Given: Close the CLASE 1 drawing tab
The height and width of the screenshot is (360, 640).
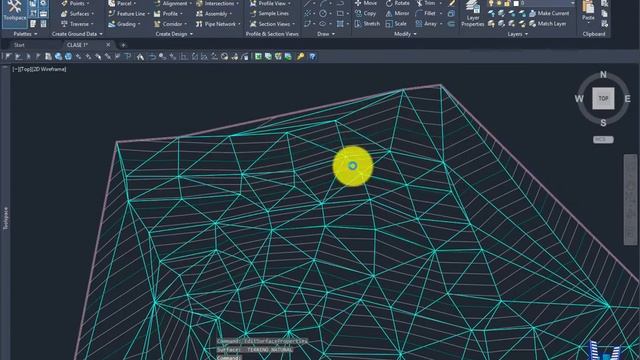Looking at the screenshot, I should point(108,45).
